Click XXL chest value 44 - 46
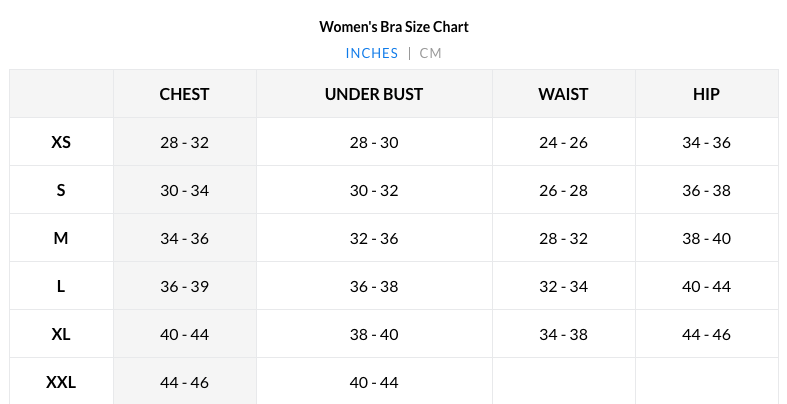The image size is (787, 404). pos(185,382)
